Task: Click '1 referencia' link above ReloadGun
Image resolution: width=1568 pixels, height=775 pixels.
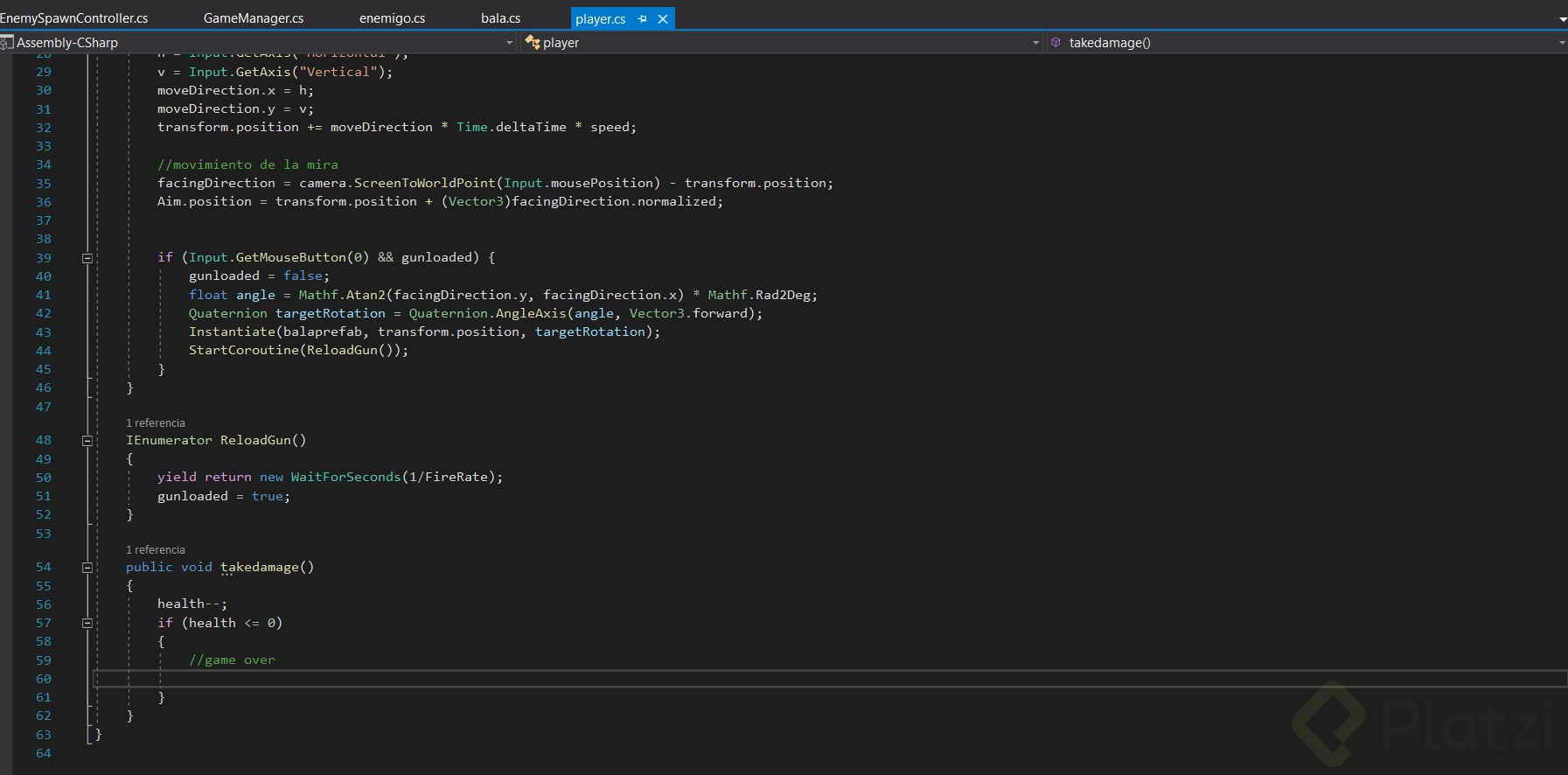Action: coord(156,423)
